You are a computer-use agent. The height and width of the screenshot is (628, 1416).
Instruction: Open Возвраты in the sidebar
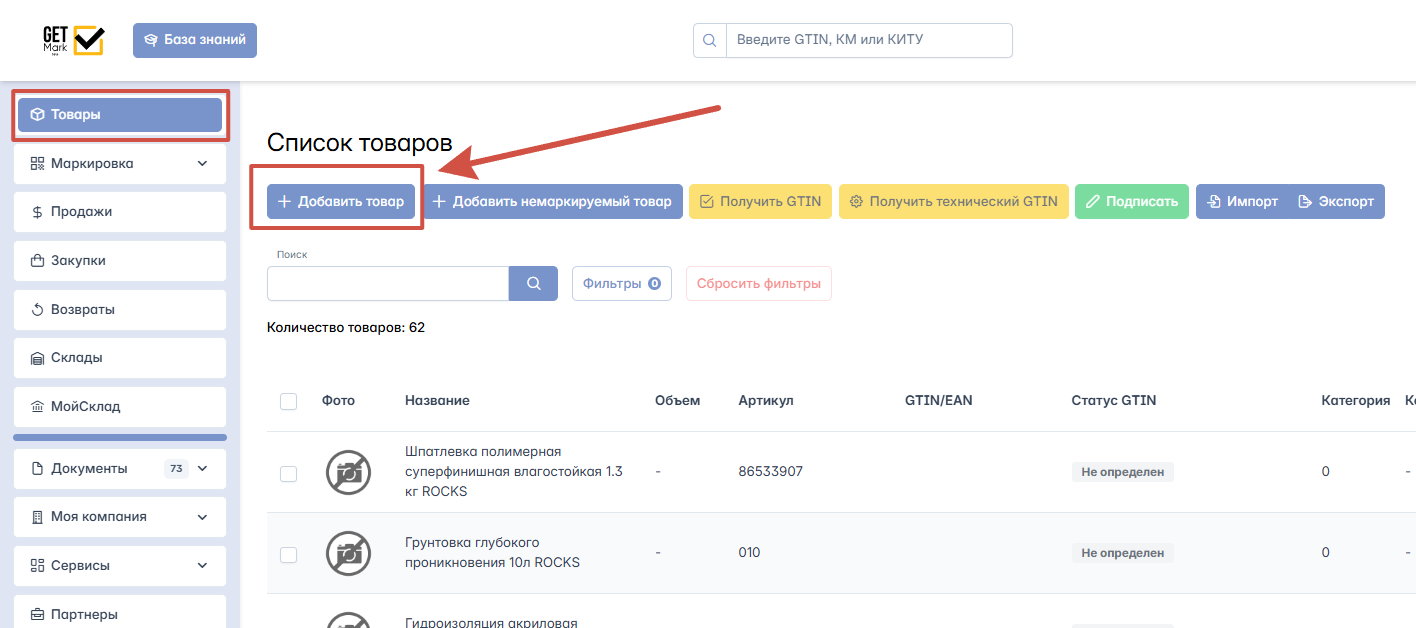pyautogui.click(x=120, y=310)
